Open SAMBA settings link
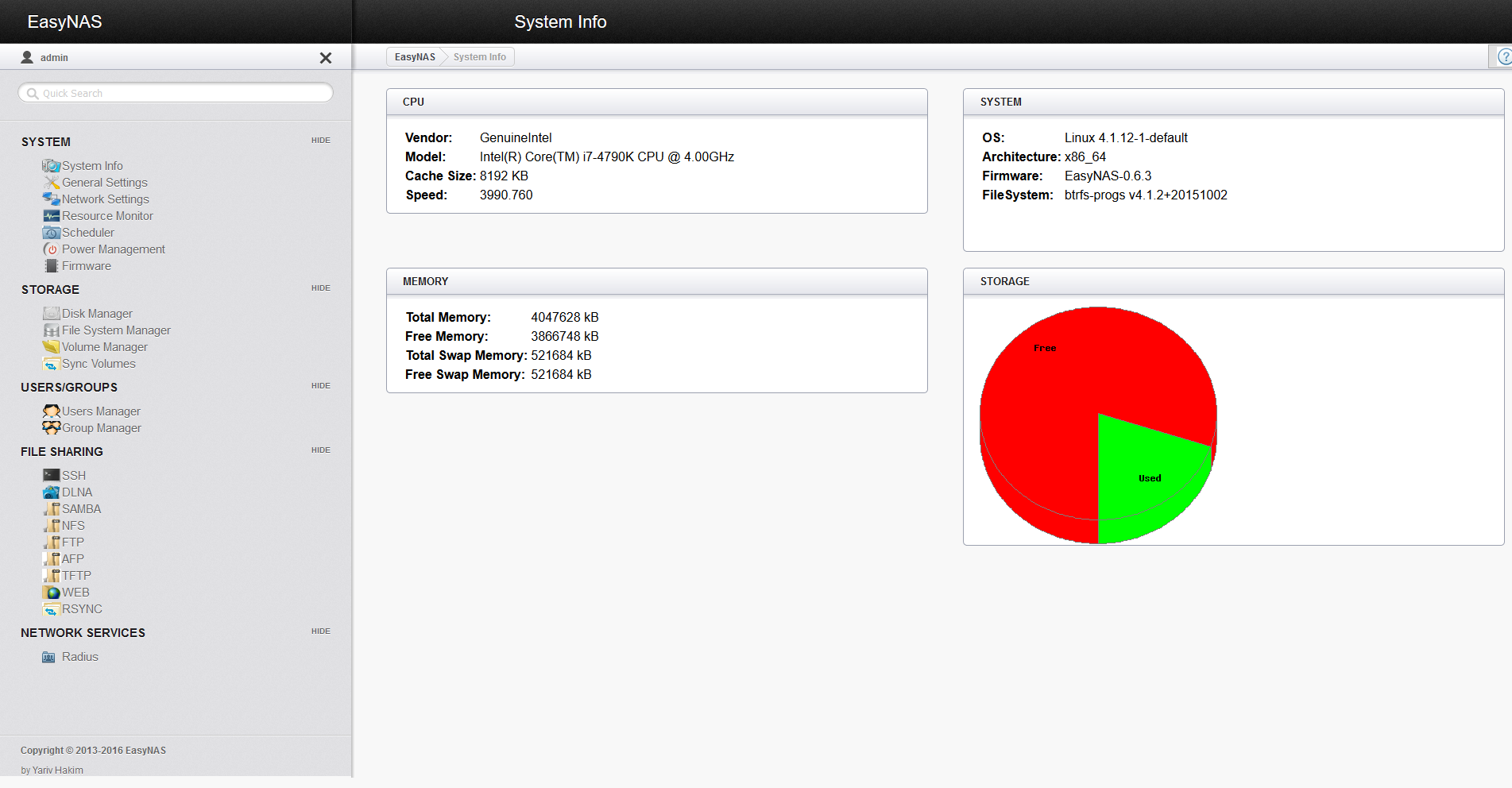This screenshot has width=1512, height=788. click(x=81, y=509)
